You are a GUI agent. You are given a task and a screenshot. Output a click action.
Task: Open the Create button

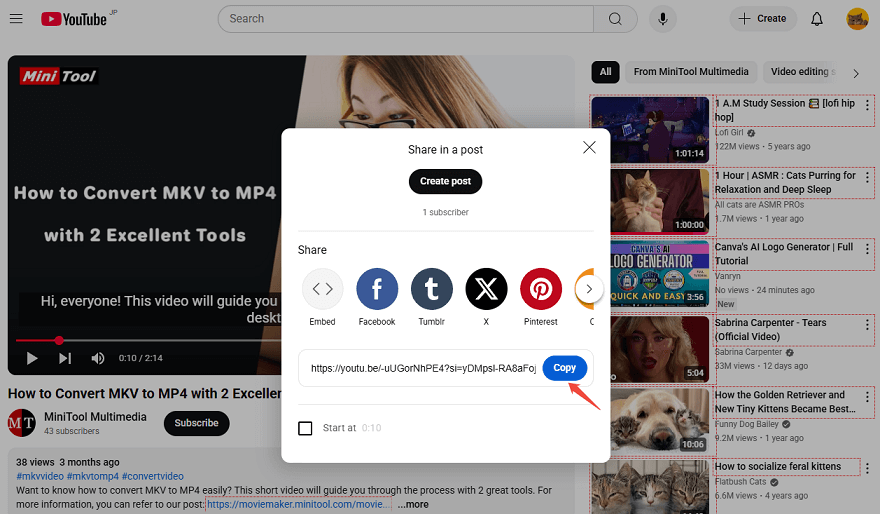pos(763,19)
